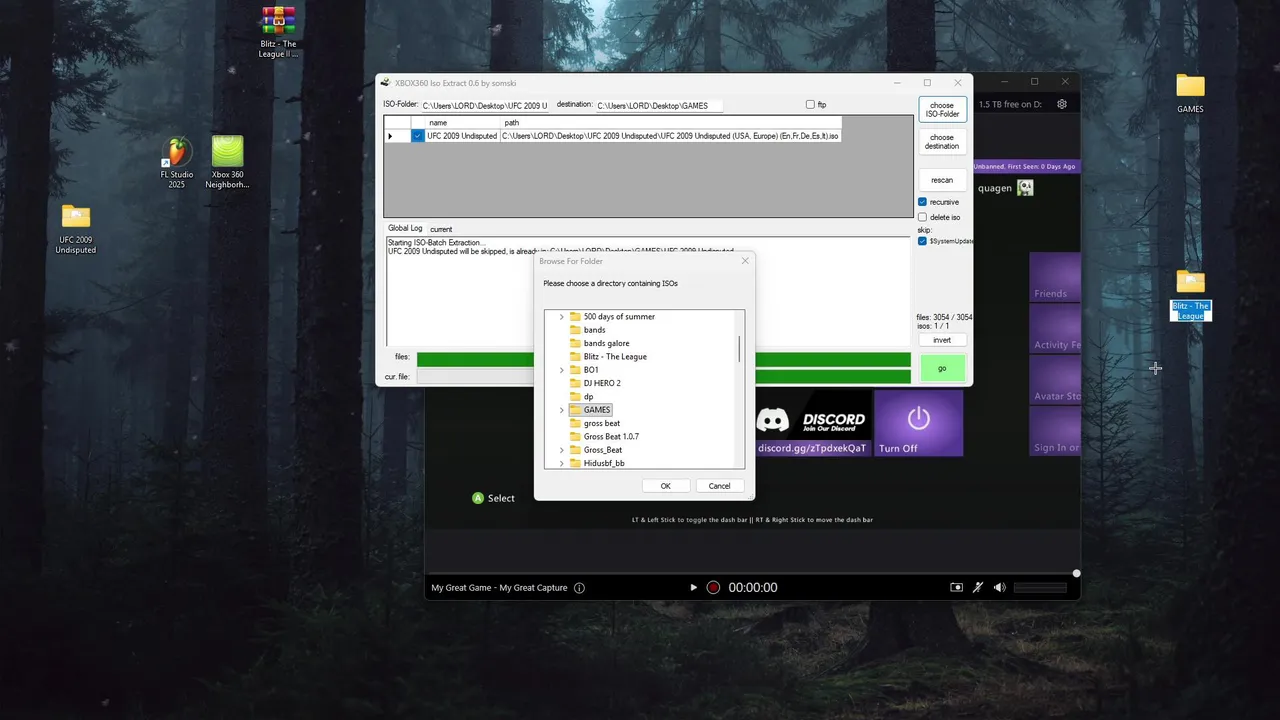Viewport: 1280px width, 720px height.
Task: Select Blitz - The League in folder tree
Action: 615,356
